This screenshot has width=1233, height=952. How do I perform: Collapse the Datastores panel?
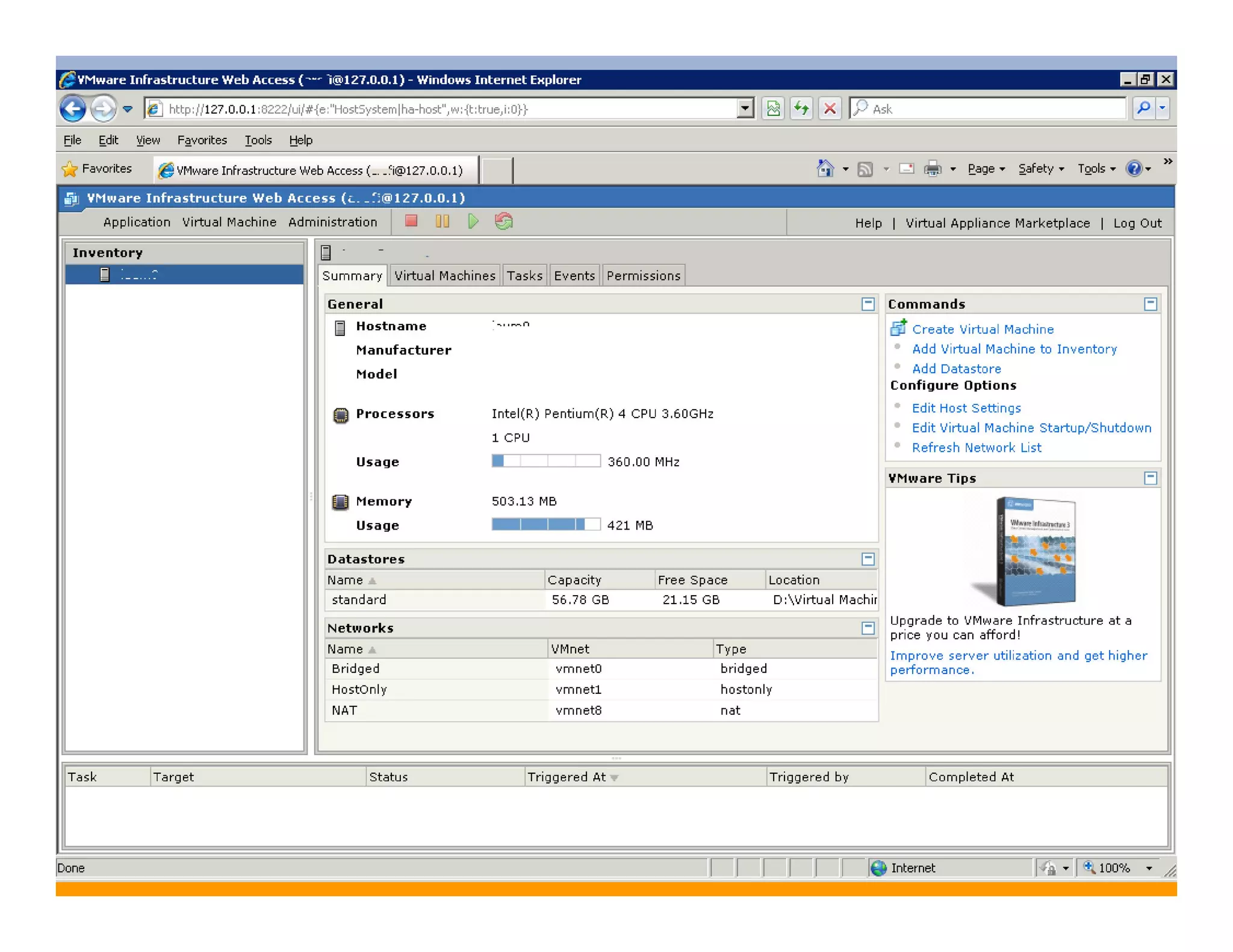[x=868, y=559]
